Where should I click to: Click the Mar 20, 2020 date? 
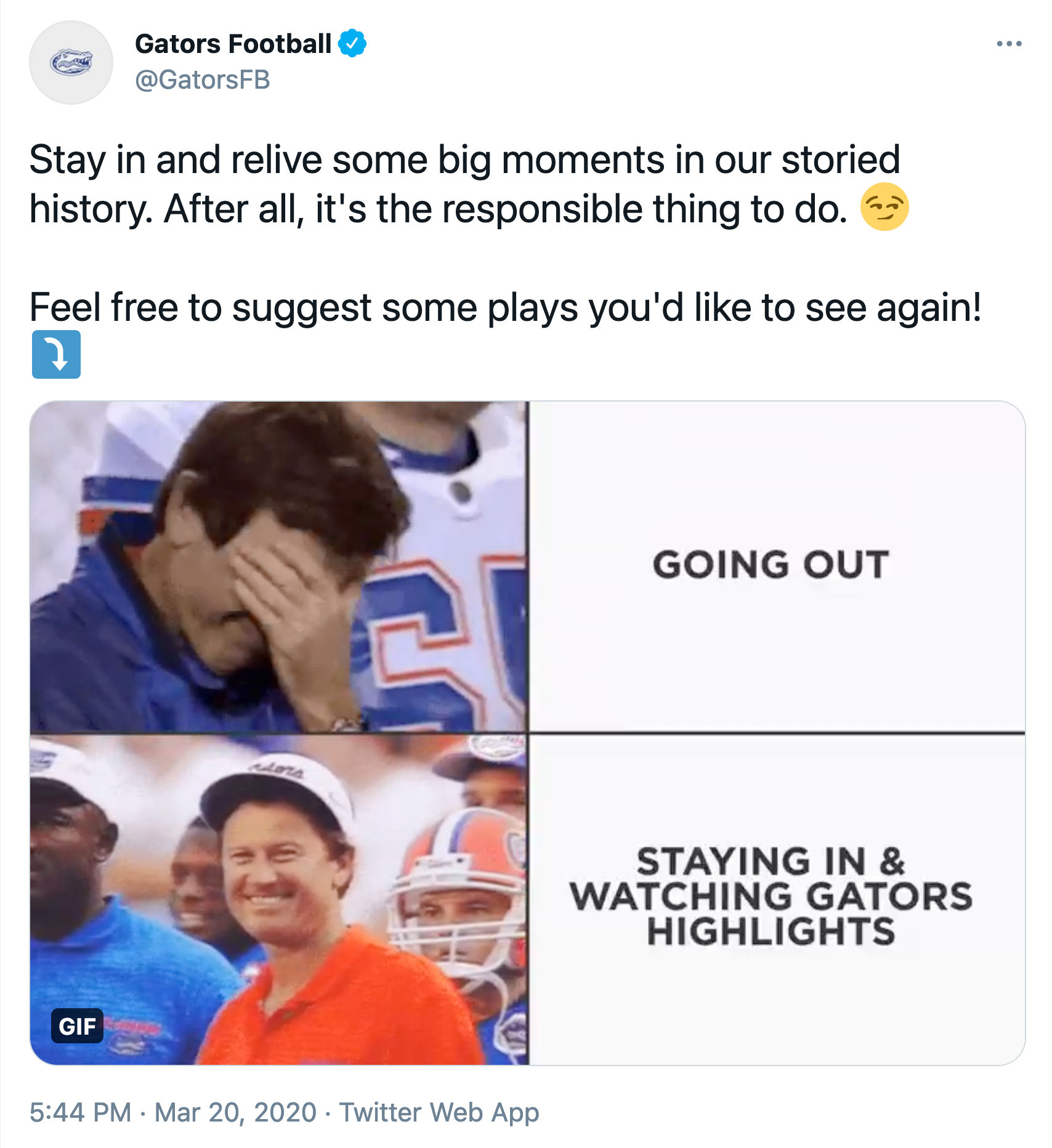[x=235, y=1112]
